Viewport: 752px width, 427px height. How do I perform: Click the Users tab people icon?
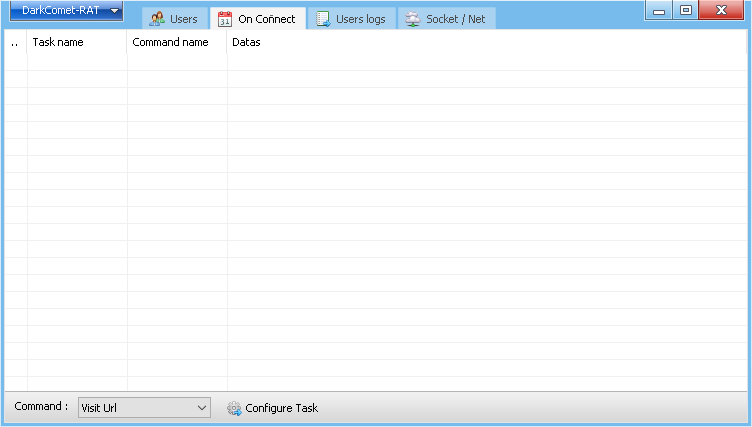[157, 19]
